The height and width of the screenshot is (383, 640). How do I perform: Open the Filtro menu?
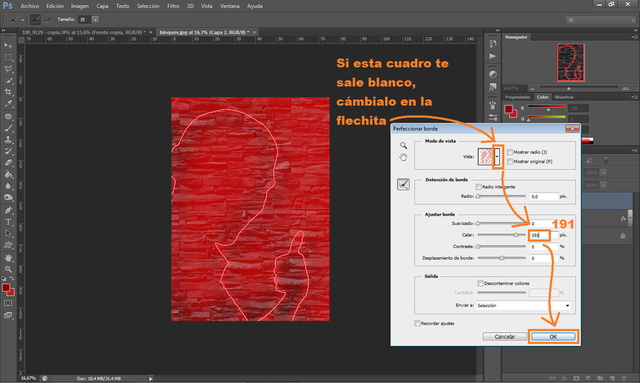click(173, 6)
